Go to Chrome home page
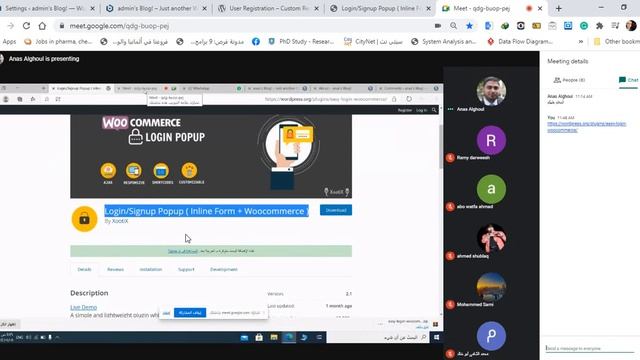 (42, 26)
